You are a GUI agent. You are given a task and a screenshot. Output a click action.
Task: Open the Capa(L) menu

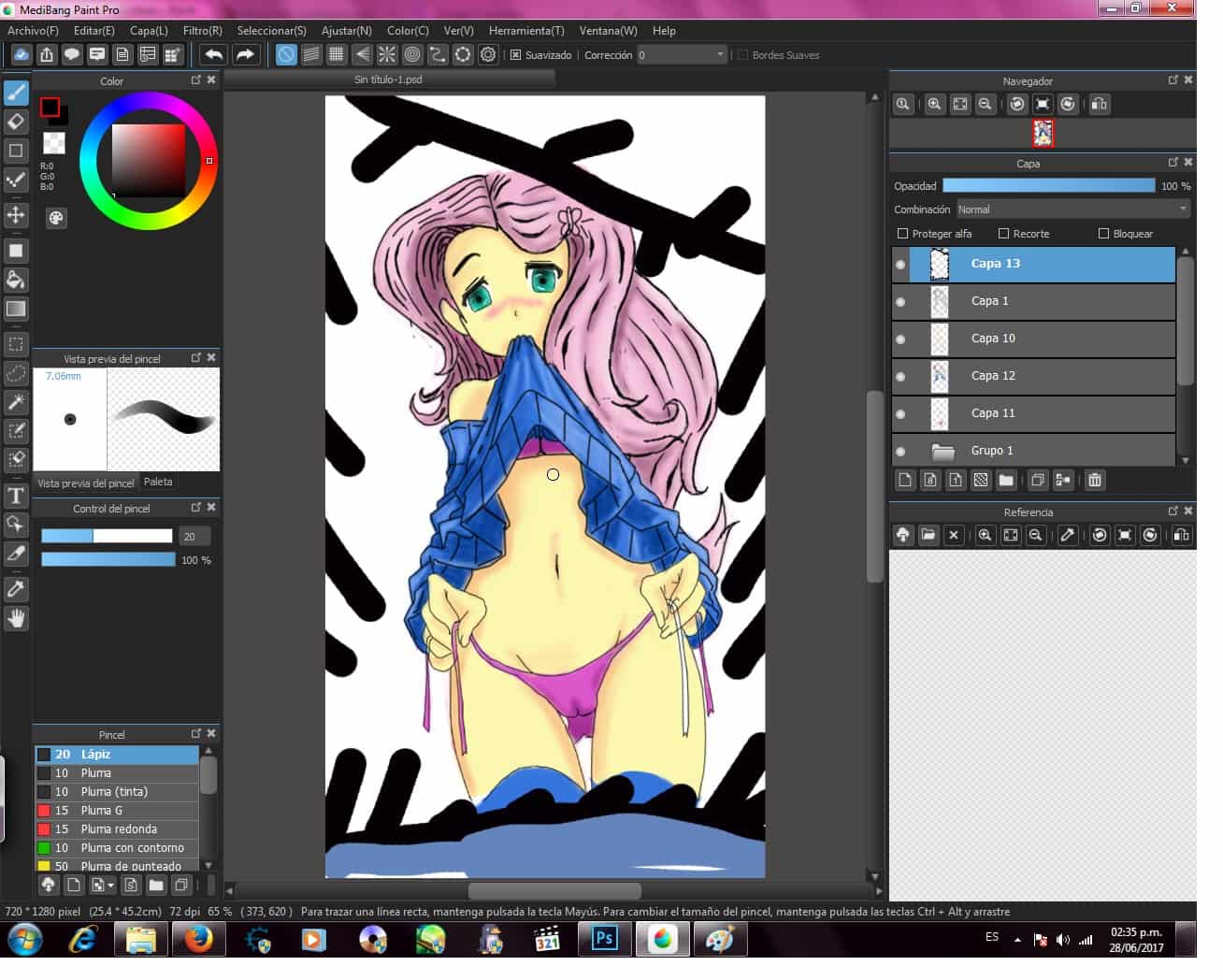tap(149, 31)
